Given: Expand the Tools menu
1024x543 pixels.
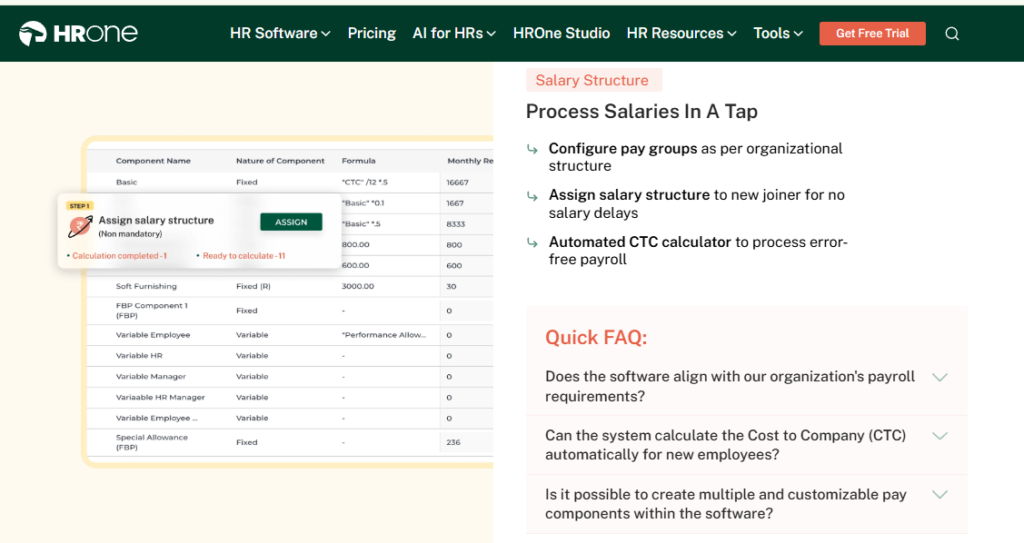Looking at the screenshot, I should [x=778, y=33].
